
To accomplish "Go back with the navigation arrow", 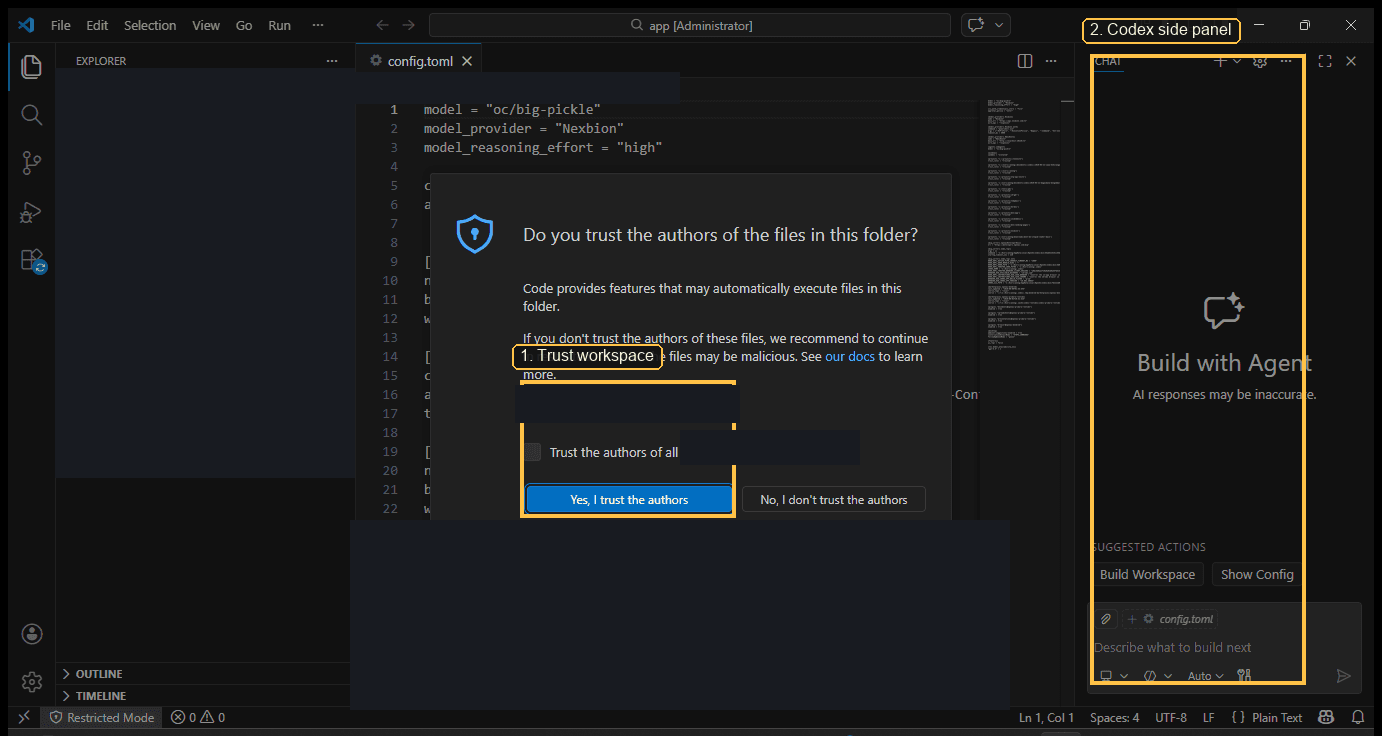I will point(382,25).
